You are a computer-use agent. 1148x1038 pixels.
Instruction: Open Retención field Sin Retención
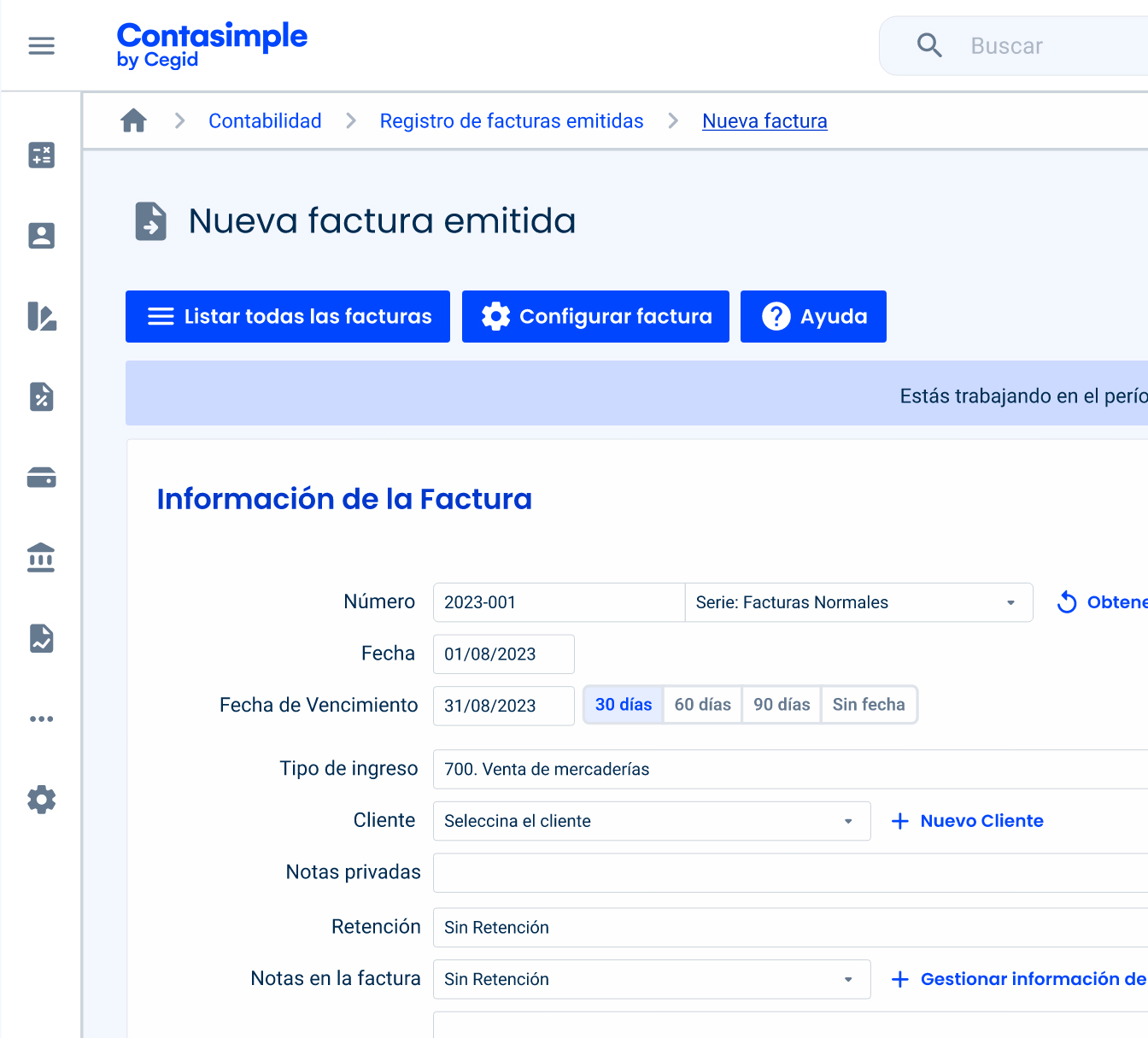[x=790, y=927]
